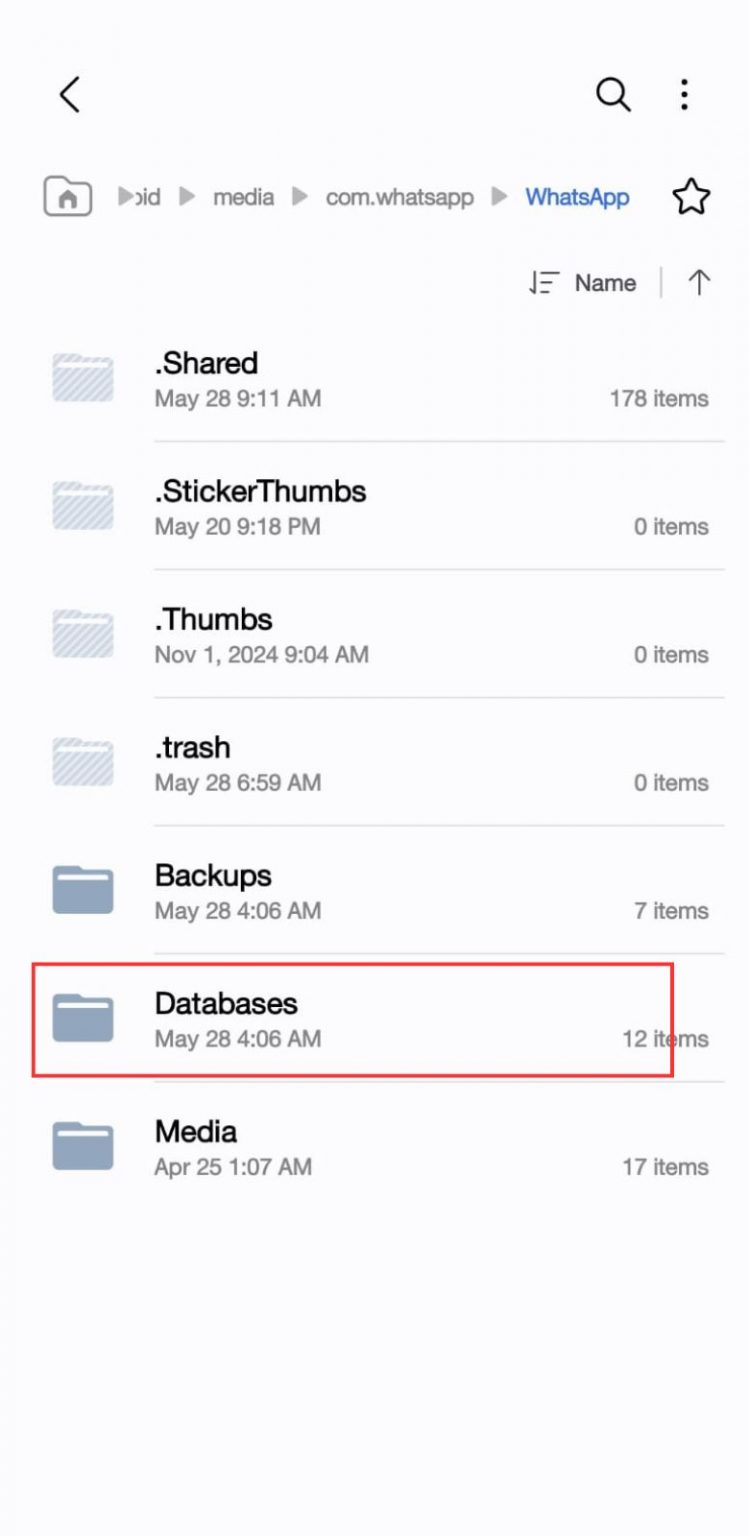Click the Backups folder icon
The width and height of the screenshot is (749, 1536).
(82, 890)
